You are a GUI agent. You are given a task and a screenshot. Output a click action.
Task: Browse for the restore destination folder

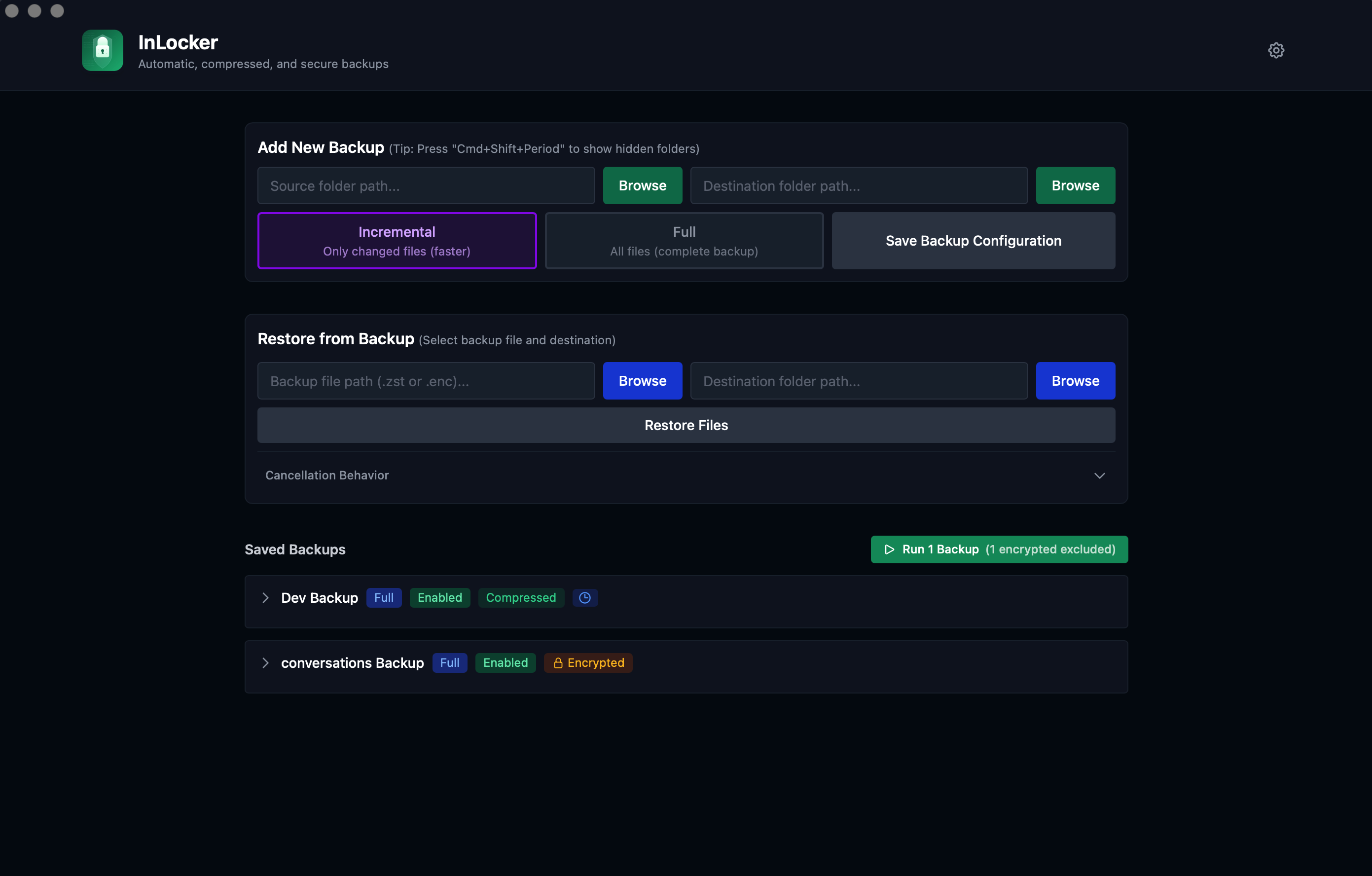pyautogui.click(x=1075, y=381)
